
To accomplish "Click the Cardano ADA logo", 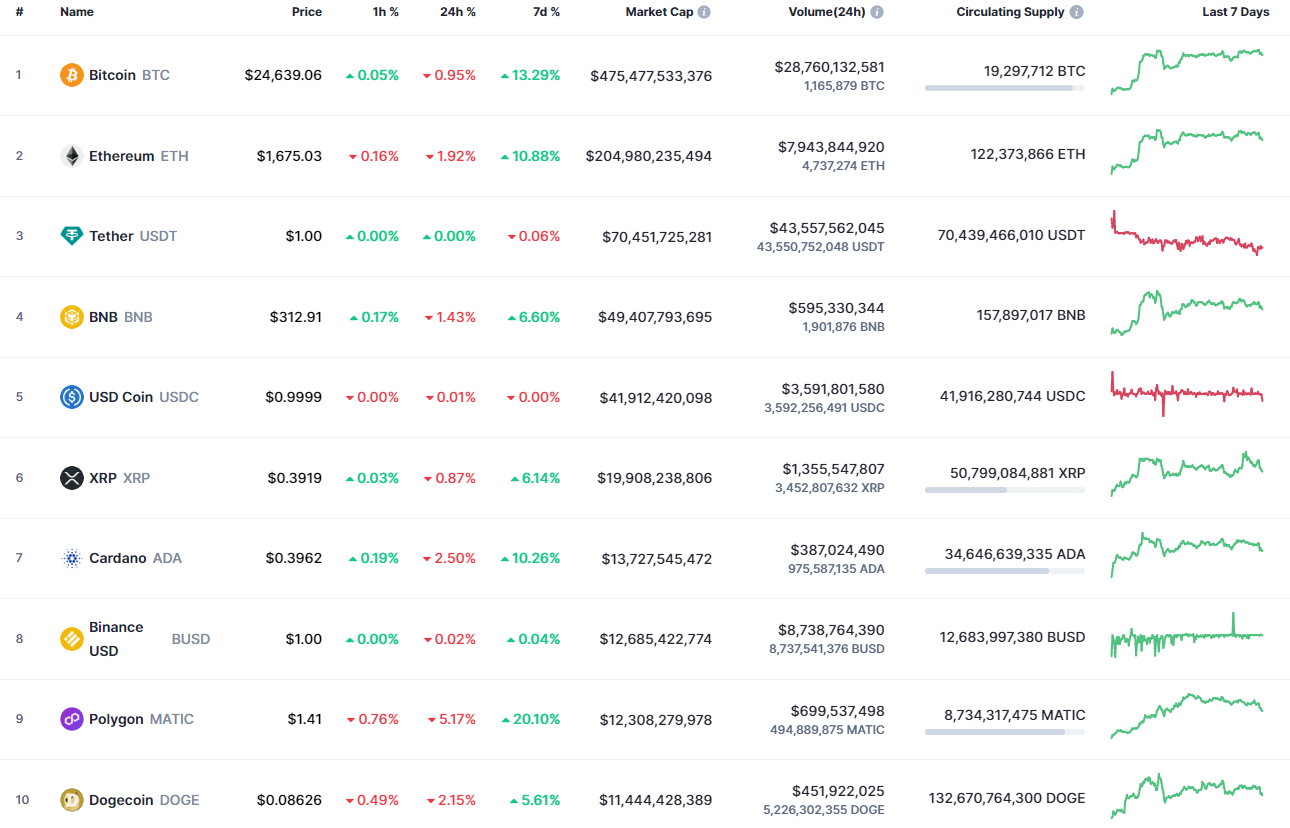I will [70, 558].
